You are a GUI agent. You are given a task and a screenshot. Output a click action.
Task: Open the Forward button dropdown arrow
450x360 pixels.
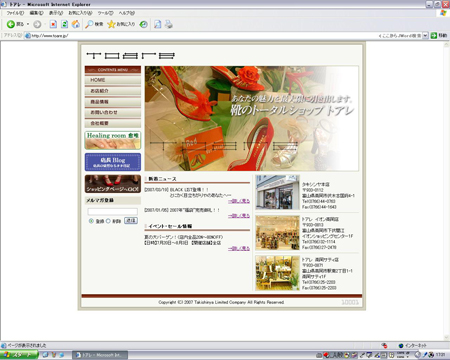[x=45, y=24]
